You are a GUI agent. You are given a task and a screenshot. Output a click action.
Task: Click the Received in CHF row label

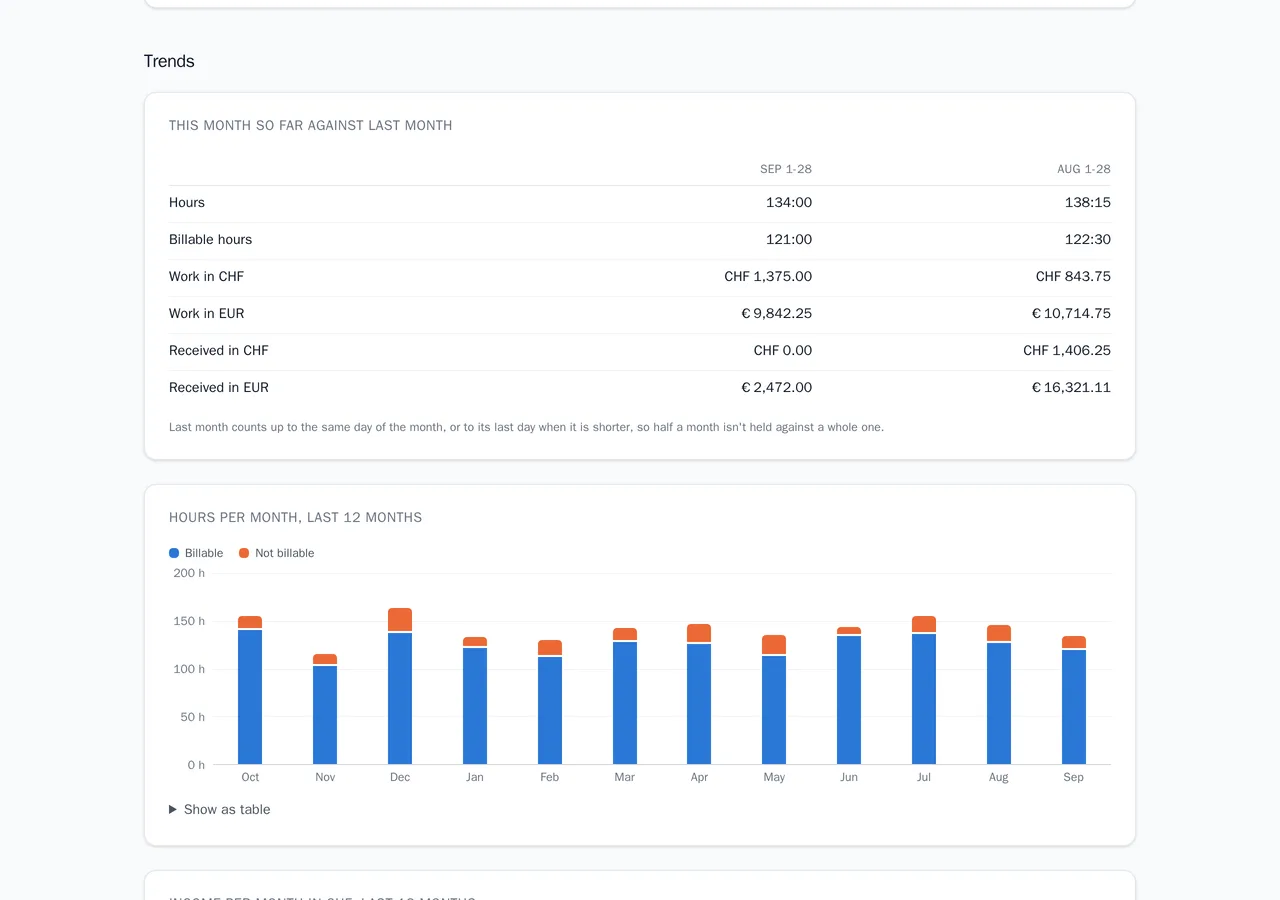(x=219, y=351)
